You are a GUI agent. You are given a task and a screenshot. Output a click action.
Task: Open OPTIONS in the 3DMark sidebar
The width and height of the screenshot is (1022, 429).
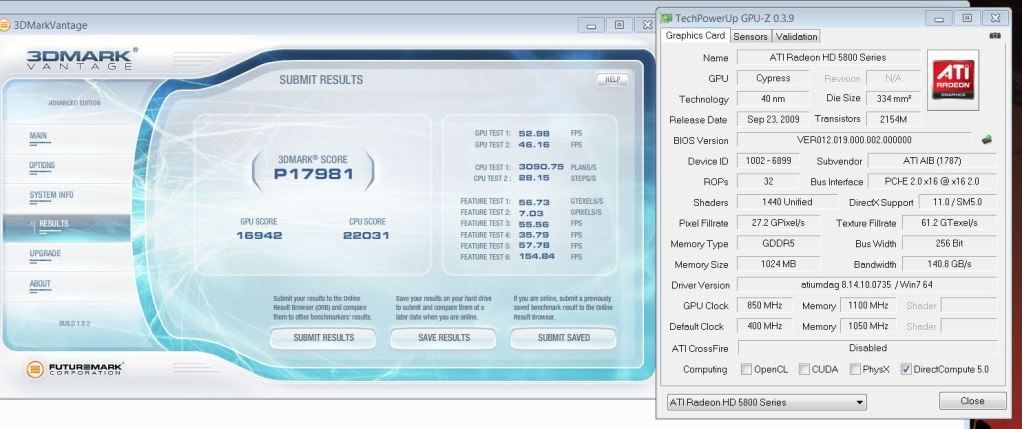tap(42, 165)
